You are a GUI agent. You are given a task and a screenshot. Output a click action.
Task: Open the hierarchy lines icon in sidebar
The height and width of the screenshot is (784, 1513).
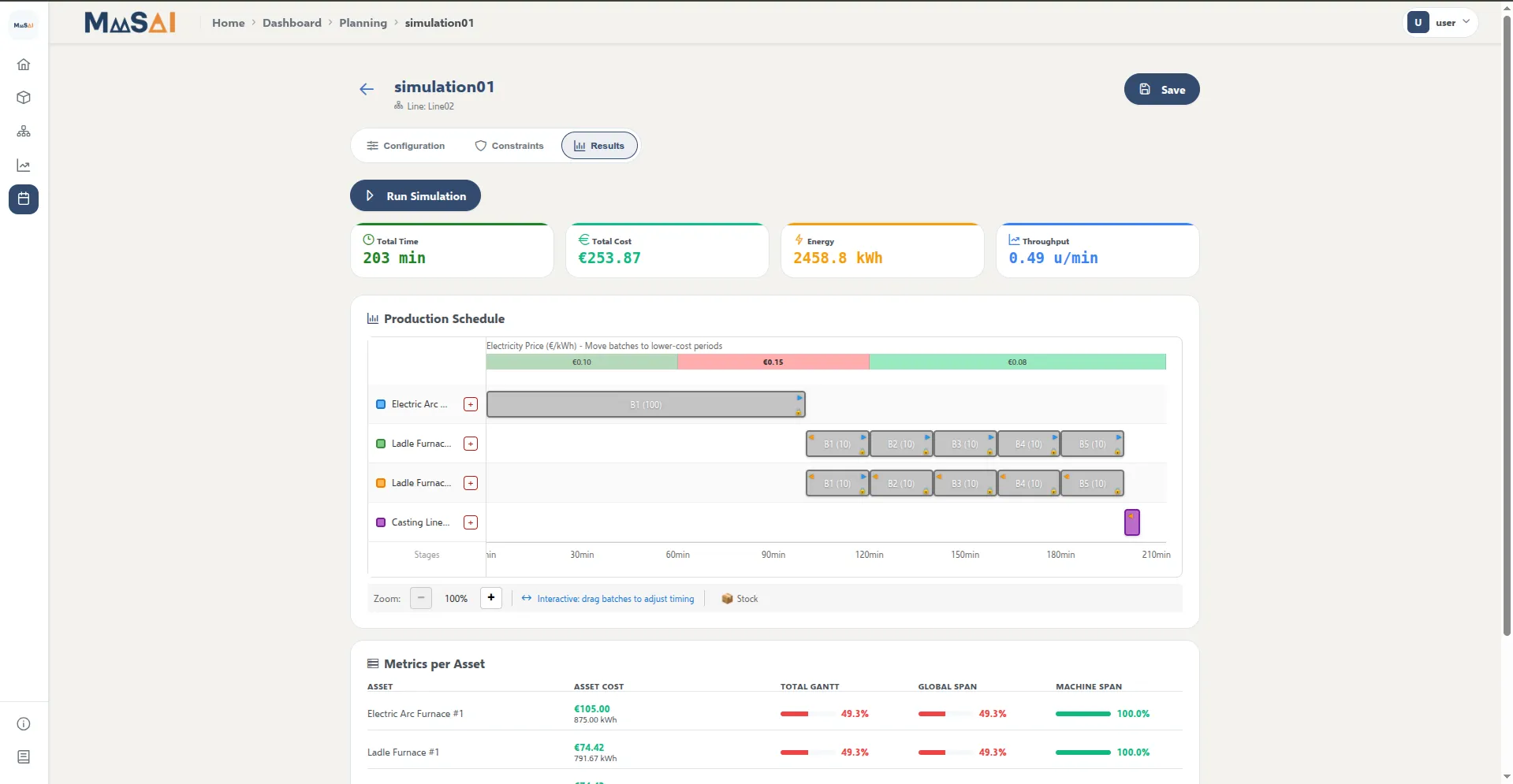24,132
